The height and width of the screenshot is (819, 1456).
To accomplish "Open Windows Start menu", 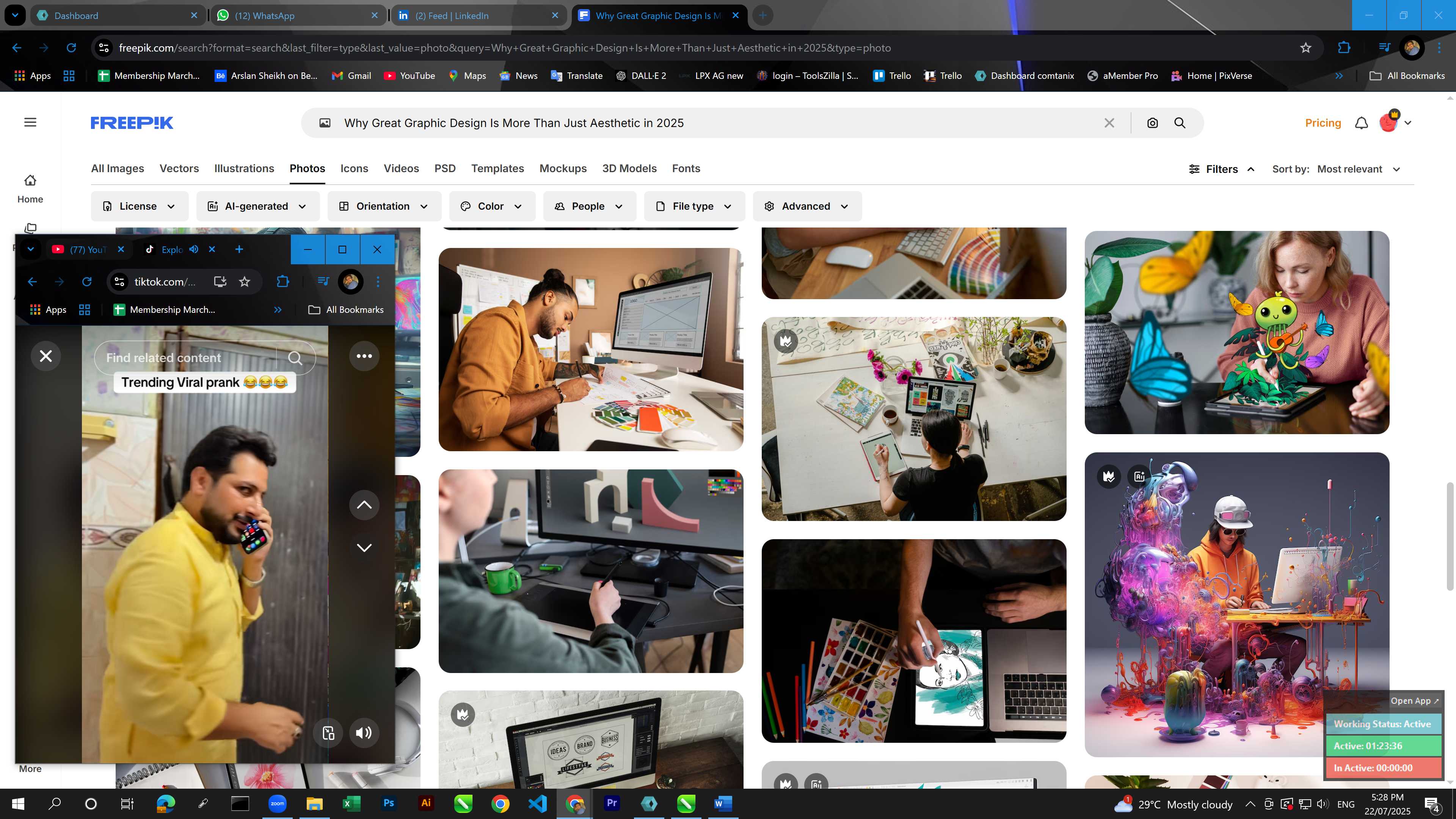I will 18,803.
